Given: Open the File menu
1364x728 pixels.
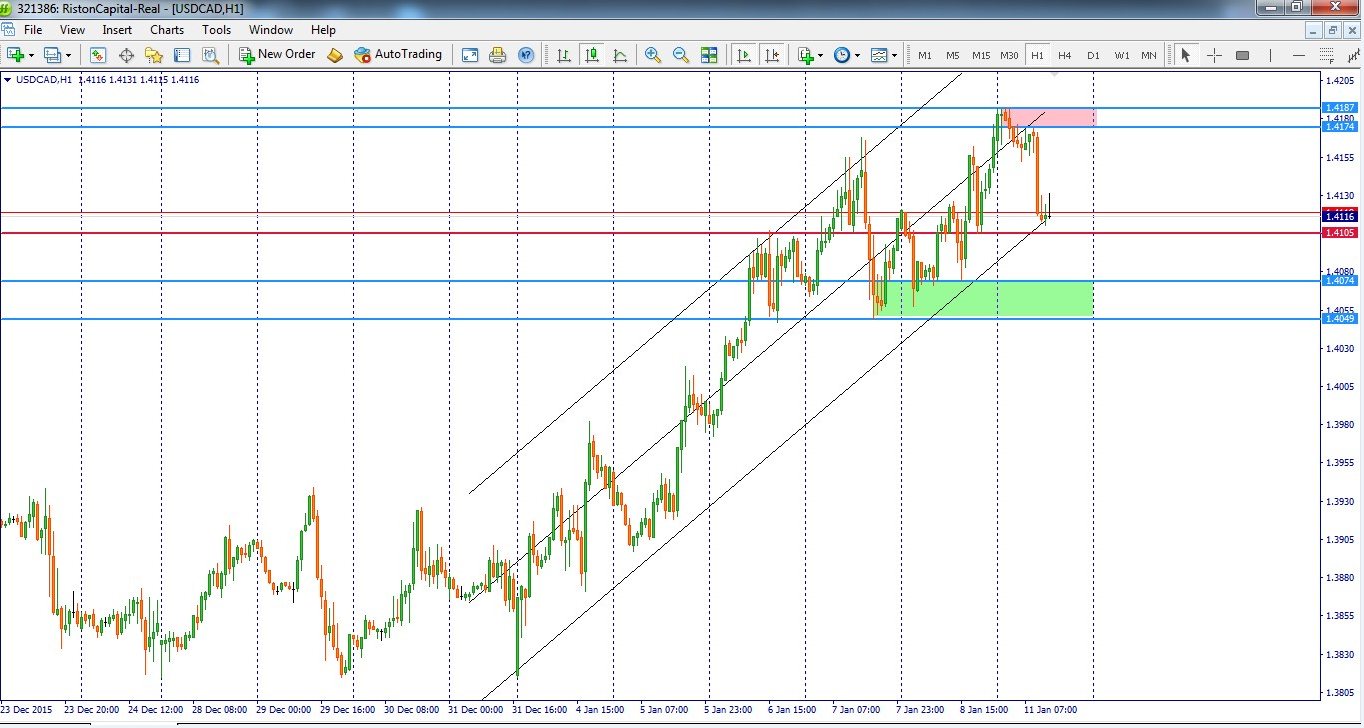Looking at the screenshot, I should tap(33, 30).
